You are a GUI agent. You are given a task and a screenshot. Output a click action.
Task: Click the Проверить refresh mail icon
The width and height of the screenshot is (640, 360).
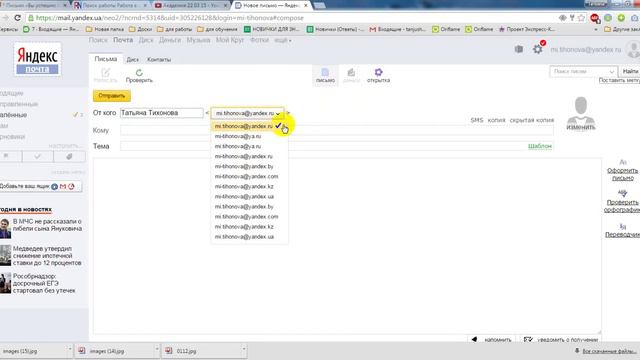[x=139, y=73]
